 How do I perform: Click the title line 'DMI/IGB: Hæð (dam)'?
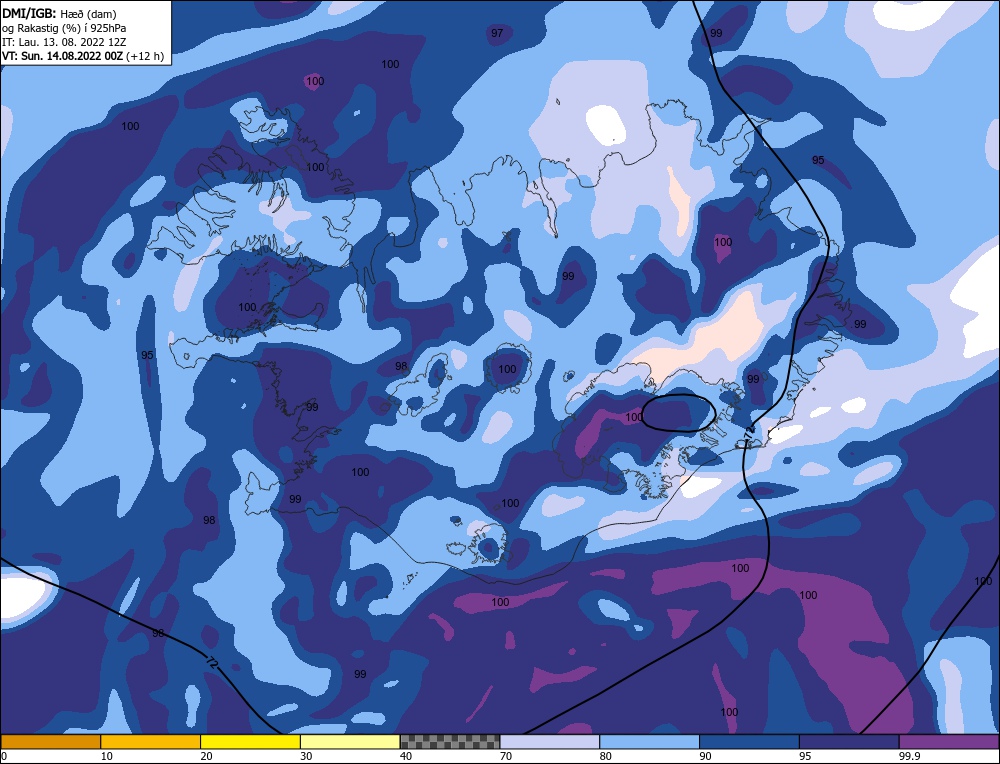pos(59,13)
